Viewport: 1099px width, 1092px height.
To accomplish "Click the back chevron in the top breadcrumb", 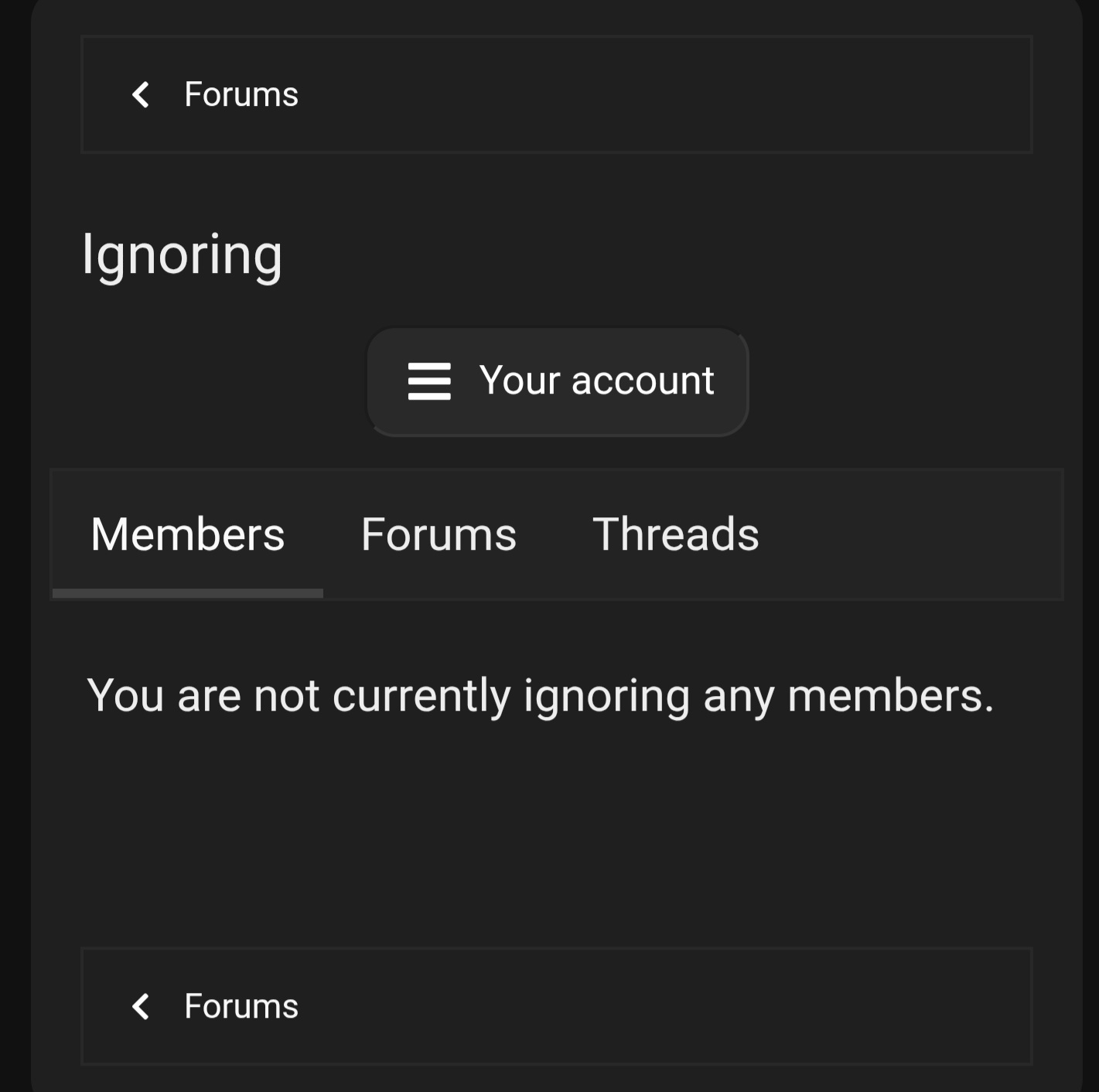I will click(141, 95).
